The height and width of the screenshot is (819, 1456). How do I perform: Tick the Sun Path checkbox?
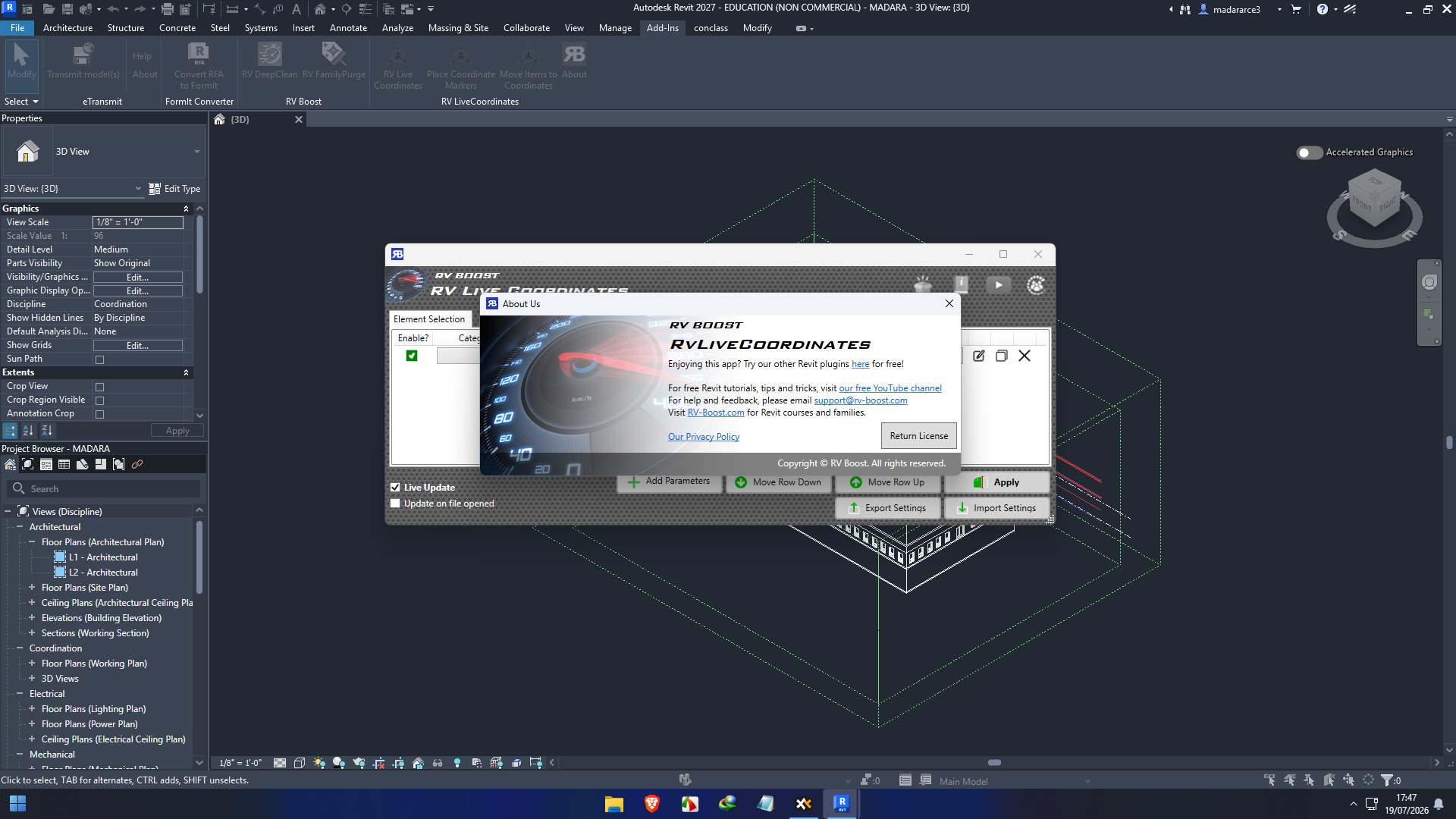(99, 359)
